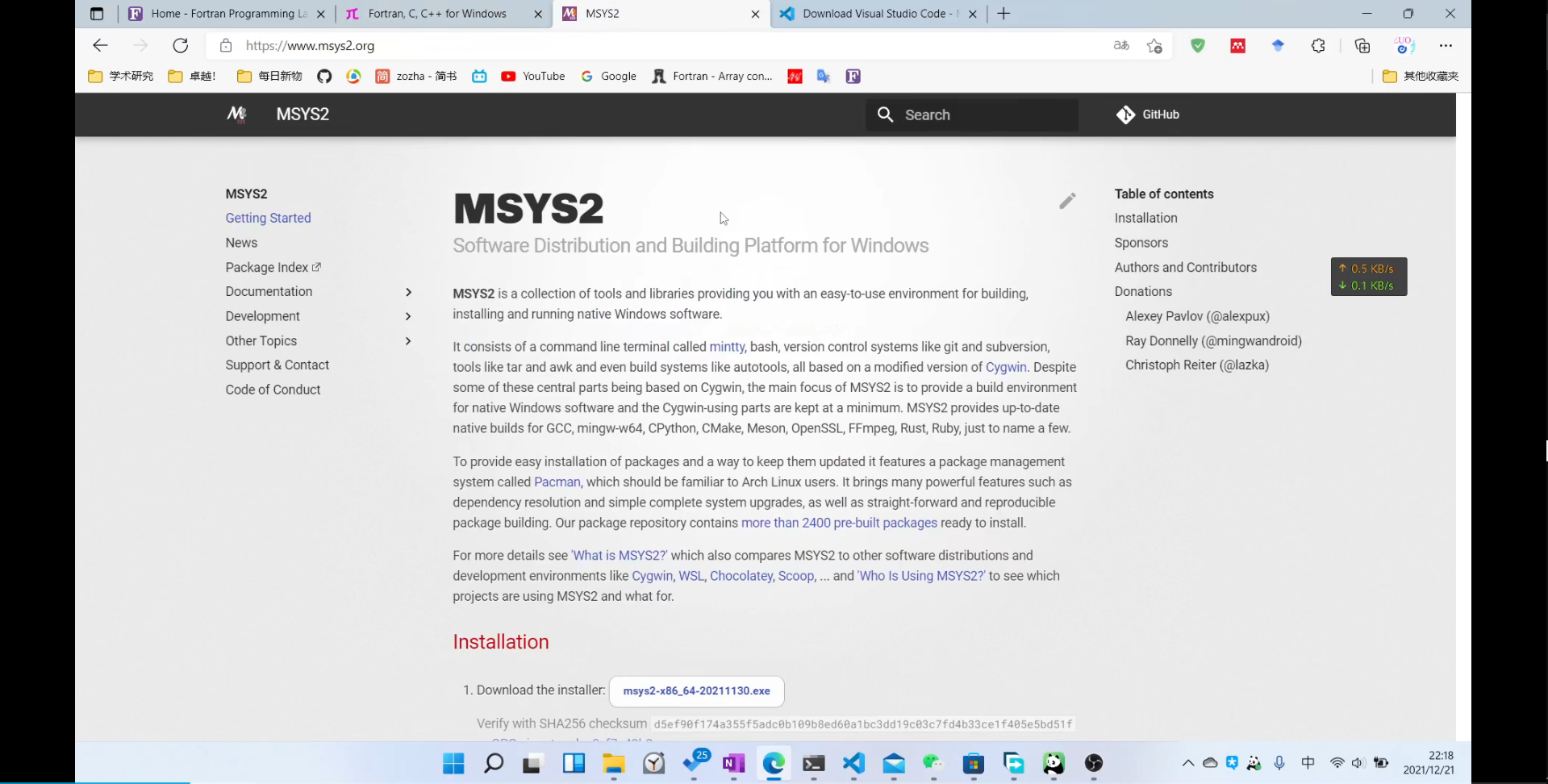This screenshot has width=1548, height=784.
Task: Jump to Installation in table of contents
Action: coord(1145,218)
